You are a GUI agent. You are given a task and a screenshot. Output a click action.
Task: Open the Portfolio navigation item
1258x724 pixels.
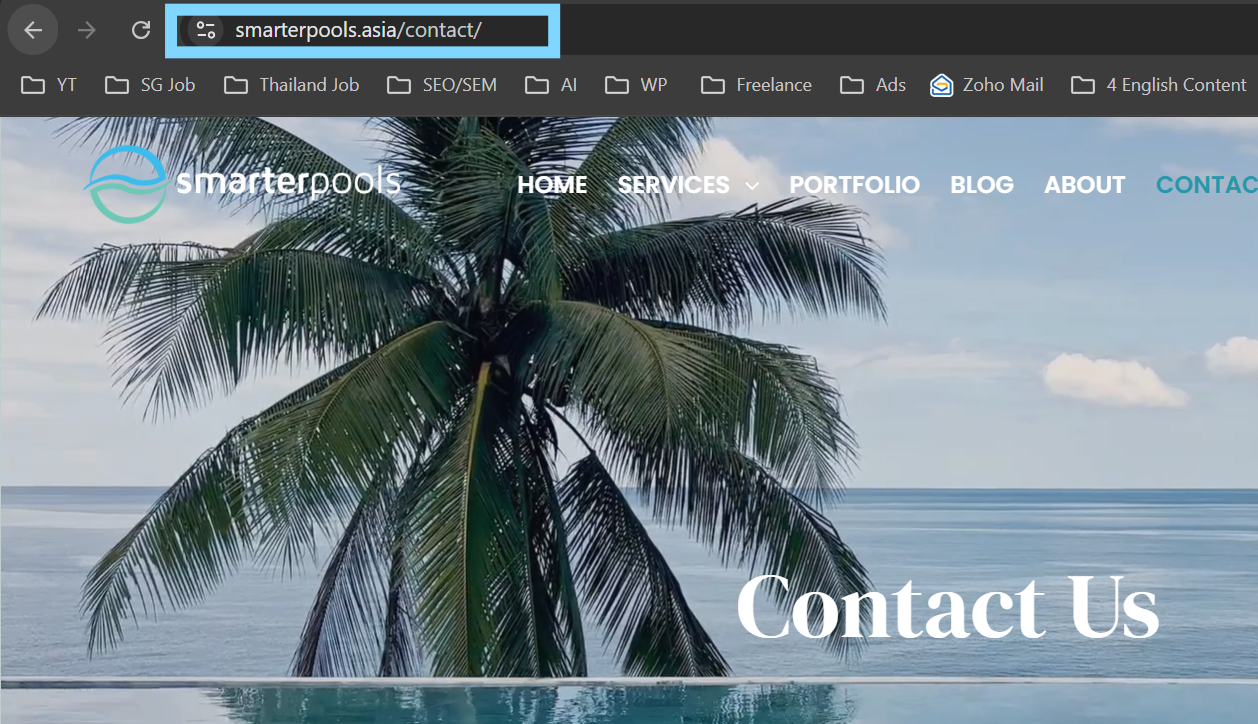[854, 185]
